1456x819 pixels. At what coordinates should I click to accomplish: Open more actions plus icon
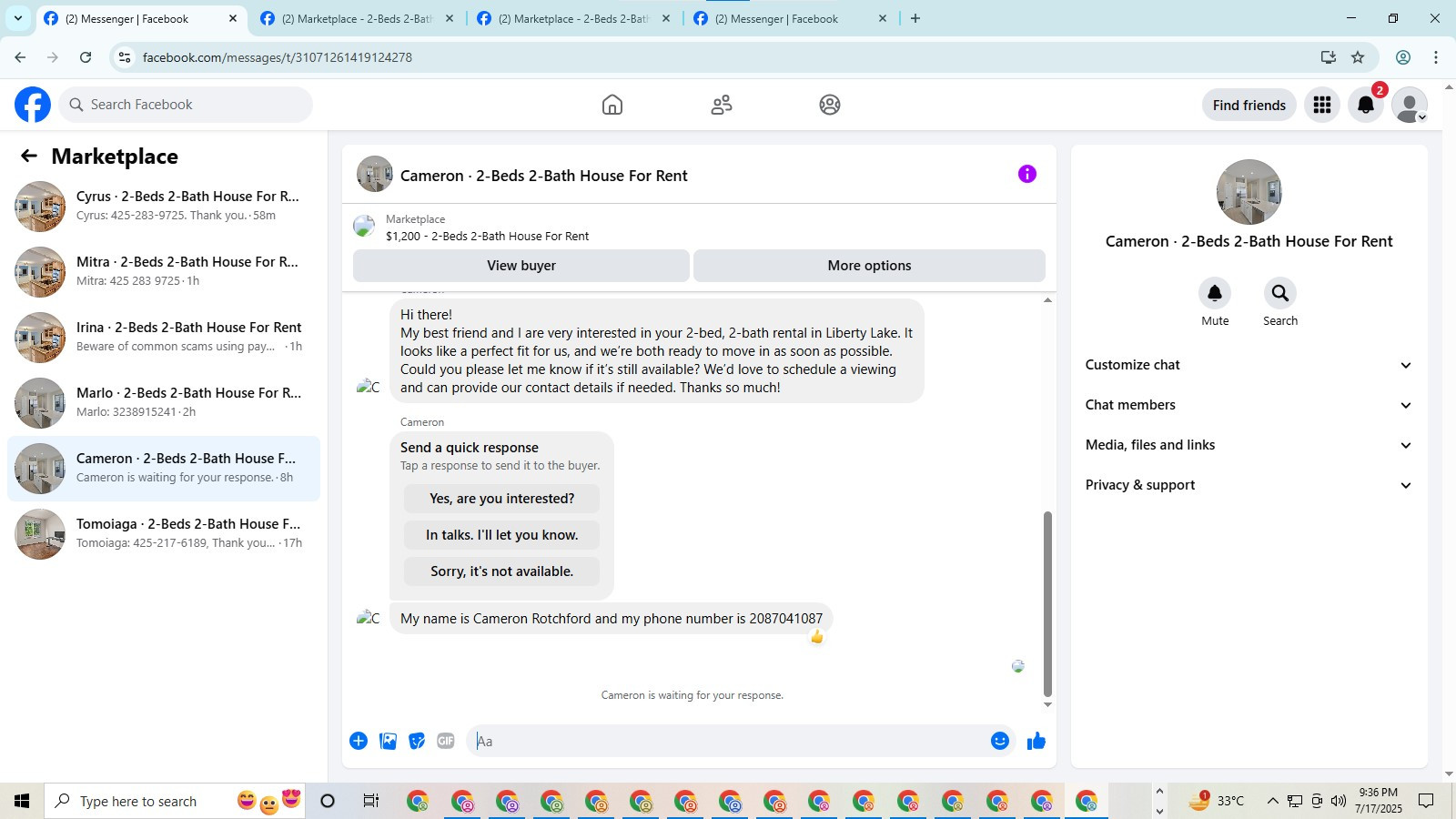click(x=359, y=741)
